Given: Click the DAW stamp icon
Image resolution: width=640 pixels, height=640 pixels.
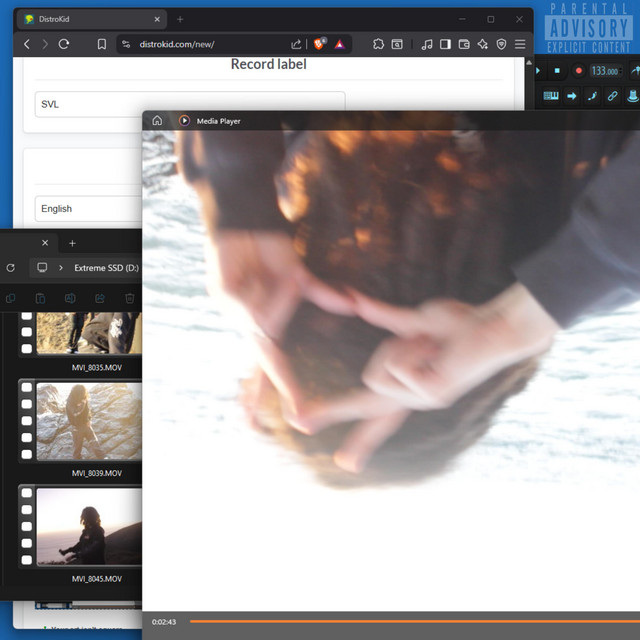Looking at the screenshot, I should [633, 96].
